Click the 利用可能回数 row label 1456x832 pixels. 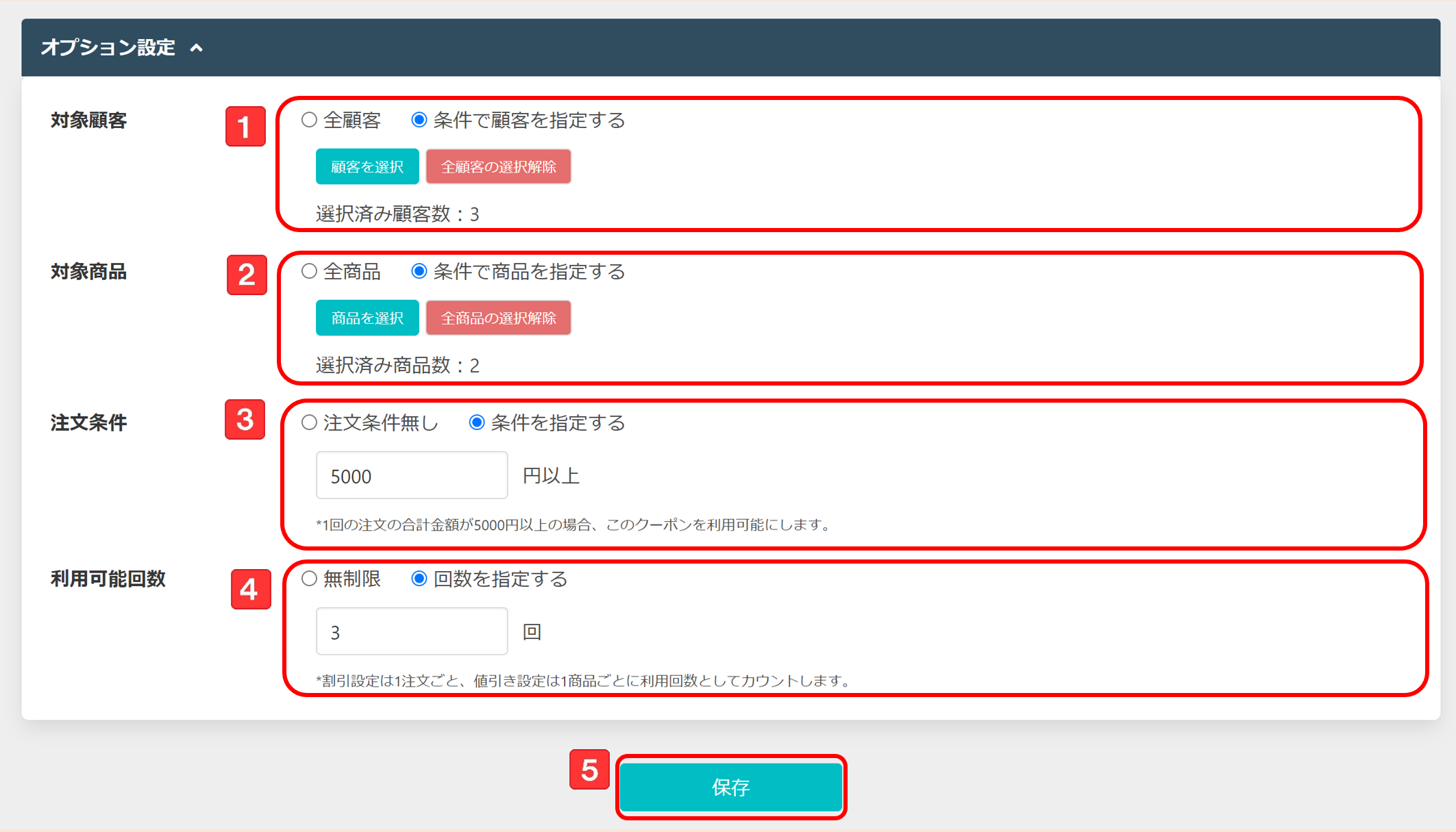pyautogui.click(x=108, y=579)
